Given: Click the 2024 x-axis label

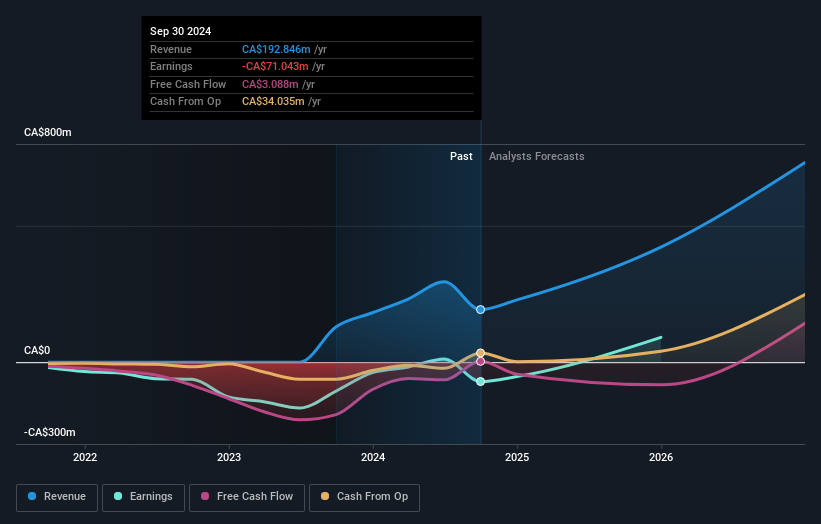Looking at the screenshot, I should 373,457.
